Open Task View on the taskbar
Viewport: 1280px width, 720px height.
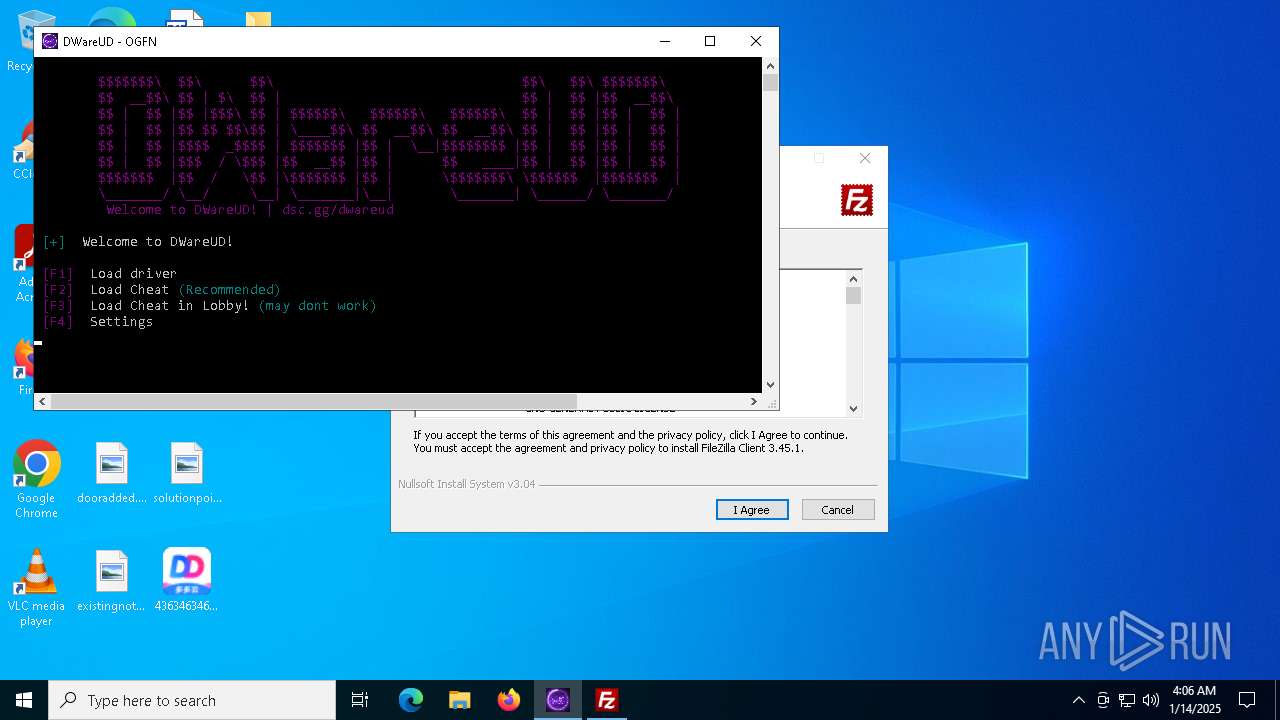(x=360, y=700)
